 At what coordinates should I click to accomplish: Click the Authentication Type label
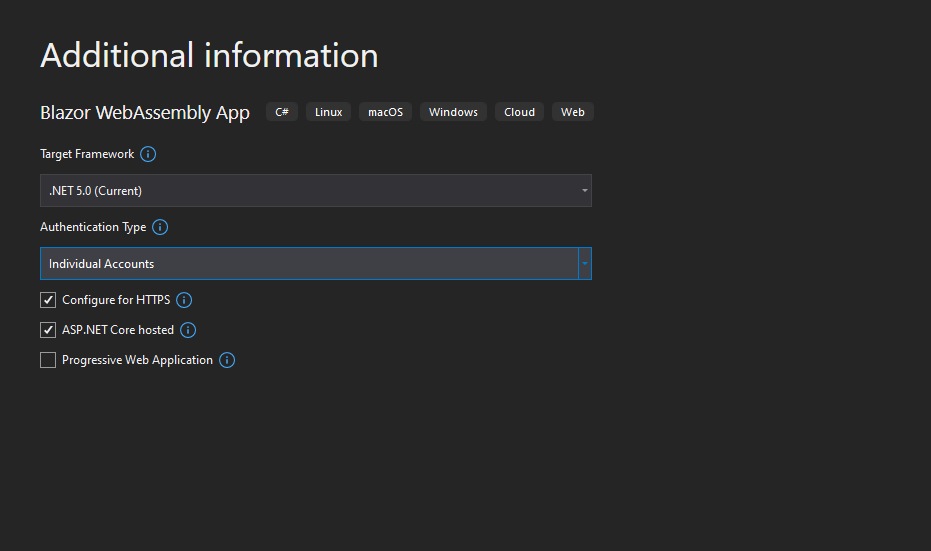pos(93,227)
